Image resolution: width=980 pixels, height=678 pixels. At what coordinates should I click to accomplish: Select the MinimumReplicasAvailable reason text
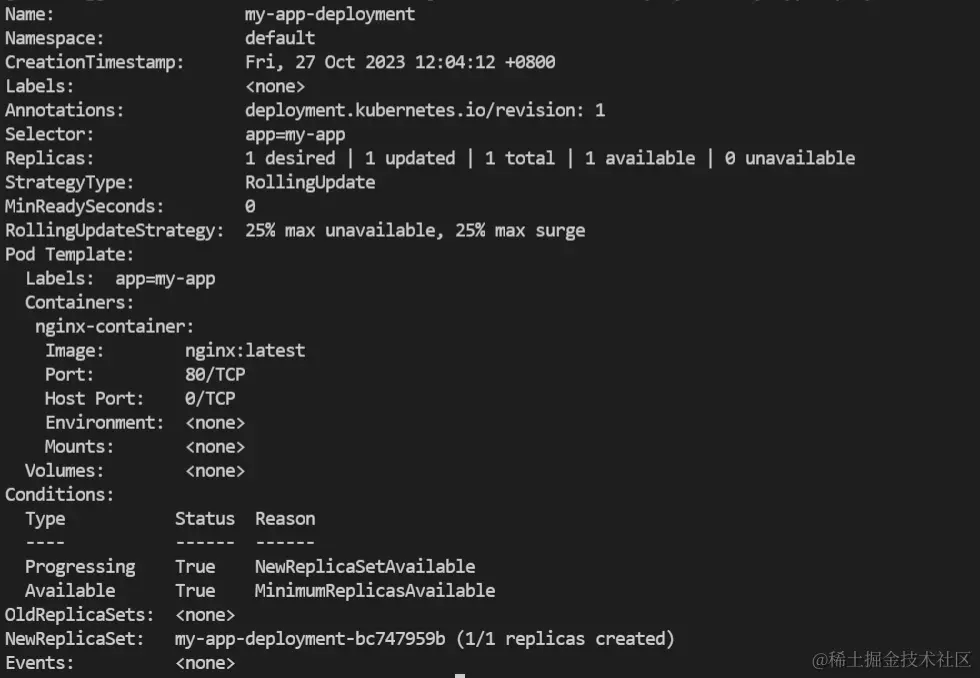click(x=375, y=591)
